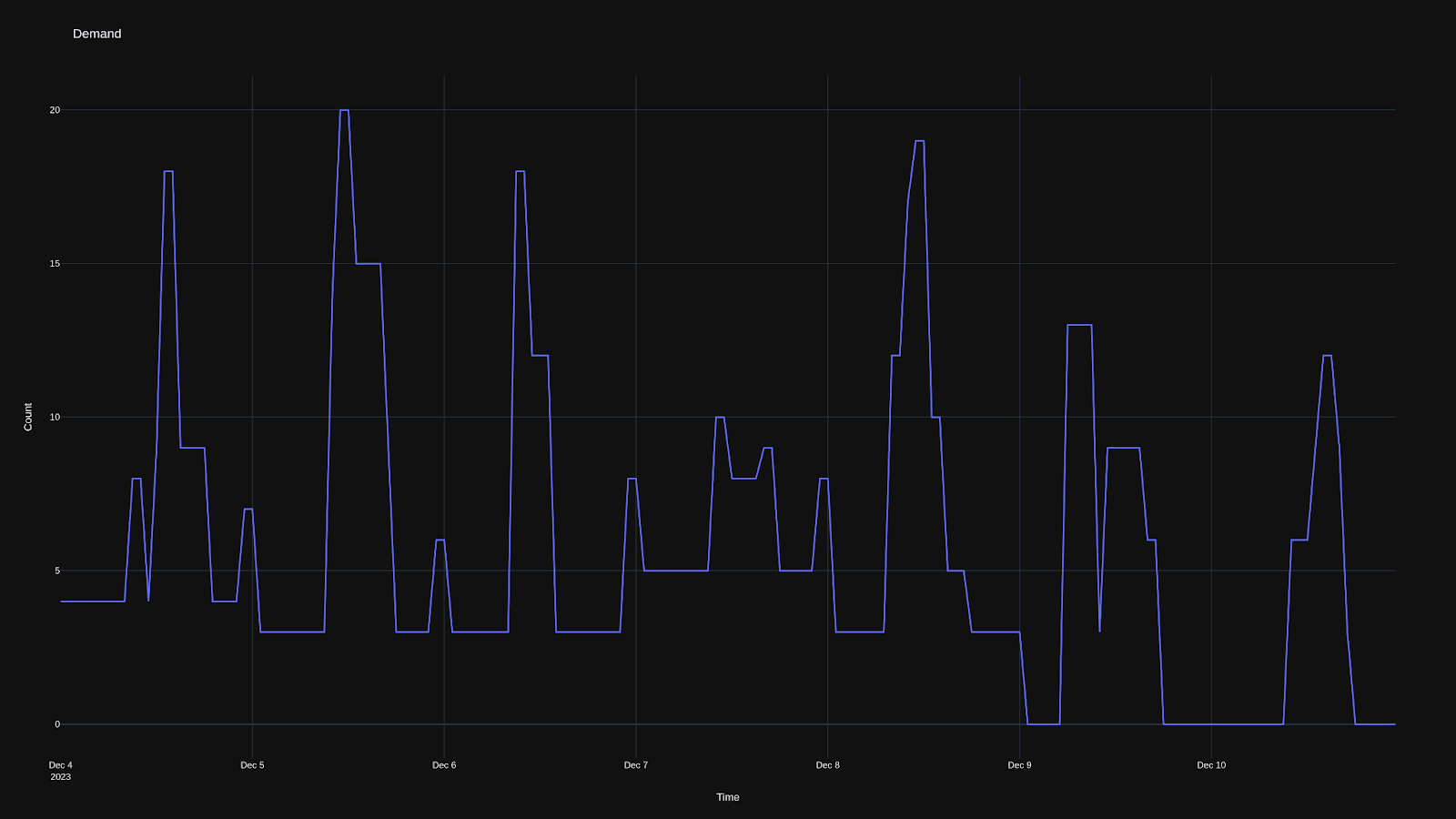1456x819 pixels.
Task: Select the "Time" x-axis label
Action: [x=727, y=796]
